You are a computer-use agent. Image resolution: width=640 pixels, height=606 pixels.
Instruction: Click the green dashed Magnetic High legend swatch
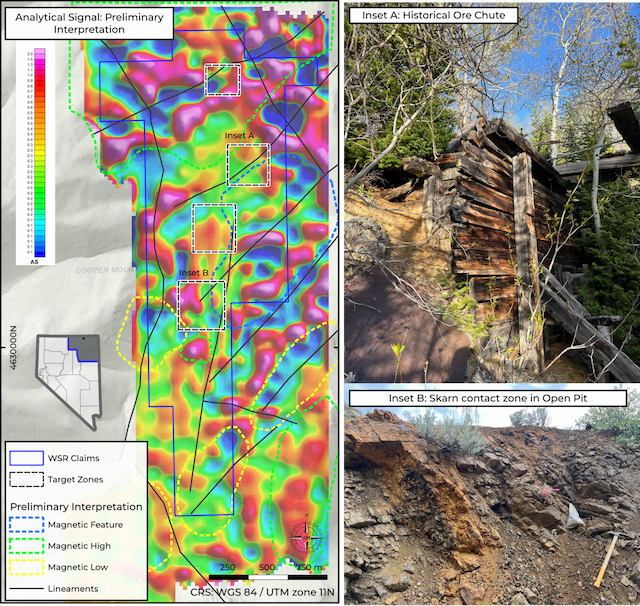click(27, 546)
